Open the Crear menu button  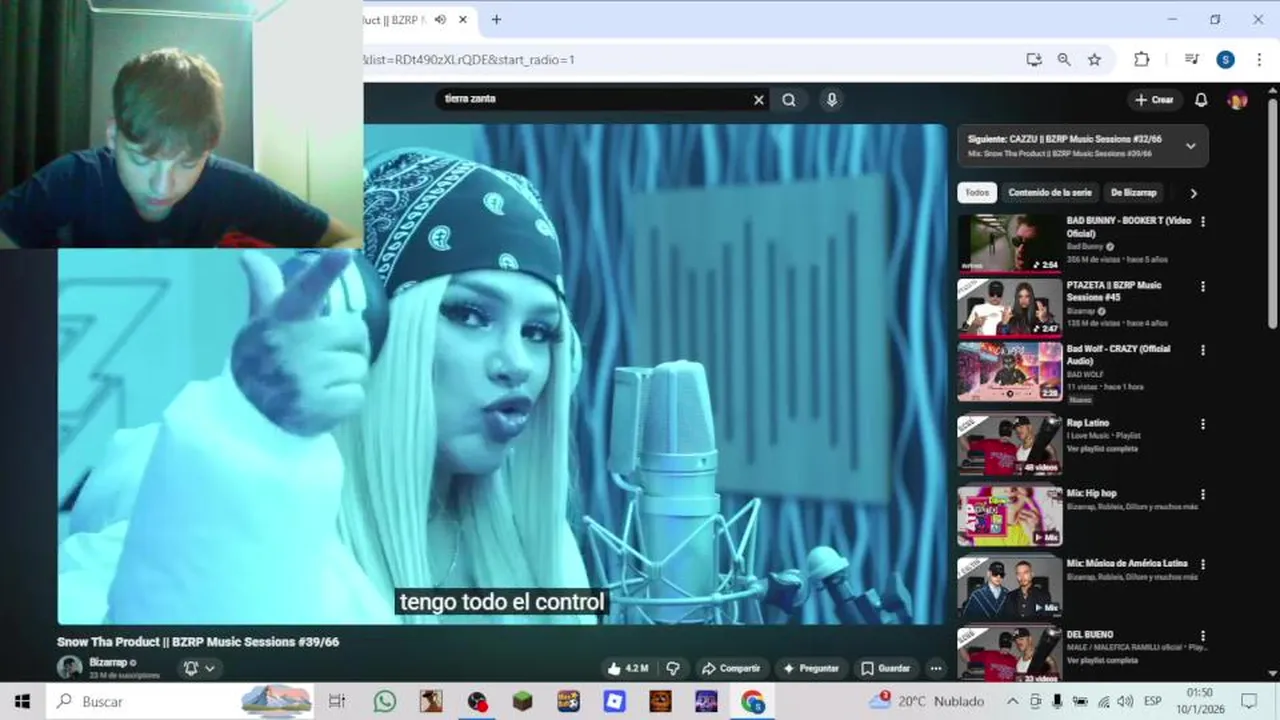[x=1154, y=100]
